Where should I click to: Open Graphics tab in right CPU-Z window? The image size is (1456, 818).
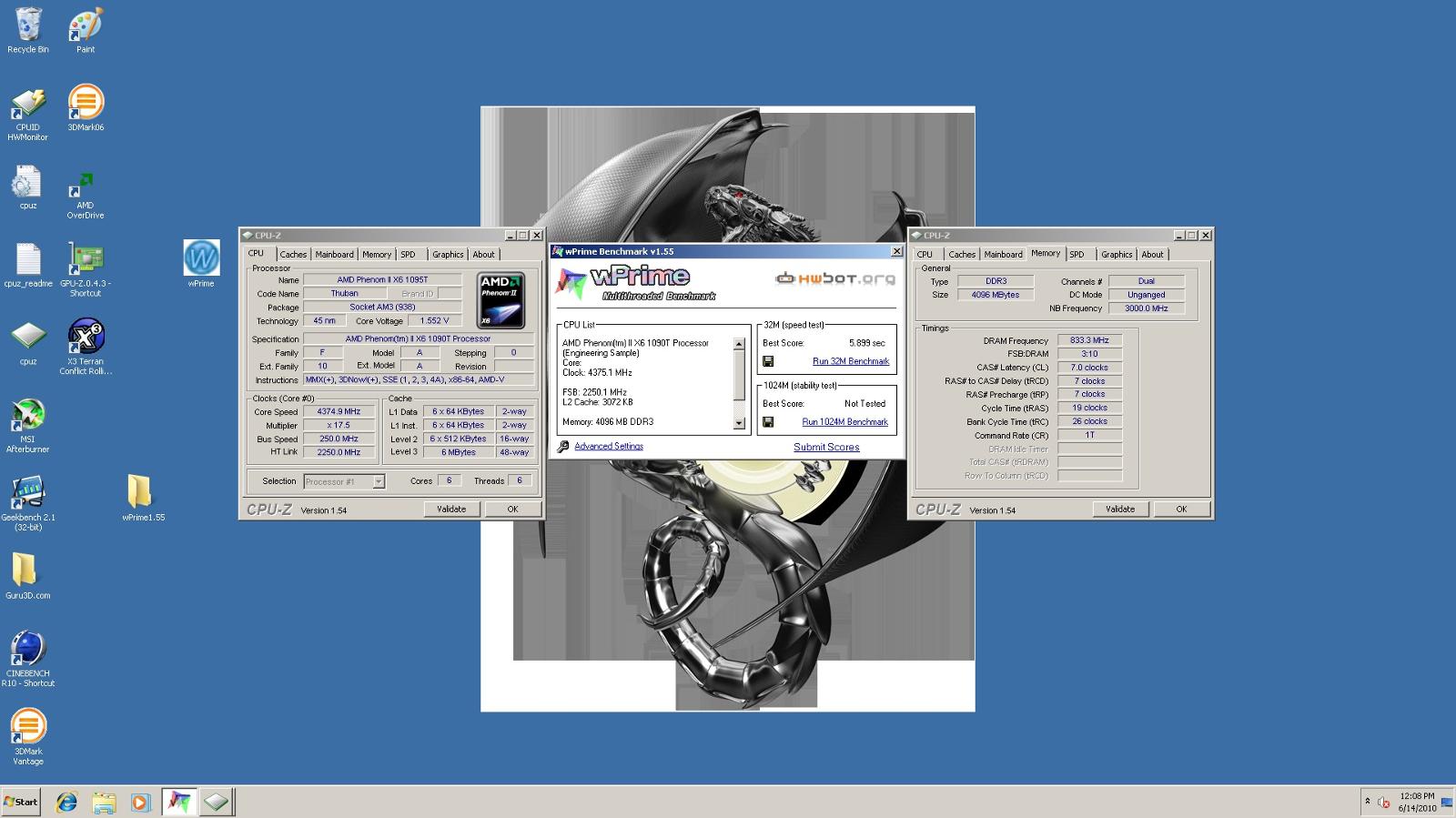pos(1117,255)
